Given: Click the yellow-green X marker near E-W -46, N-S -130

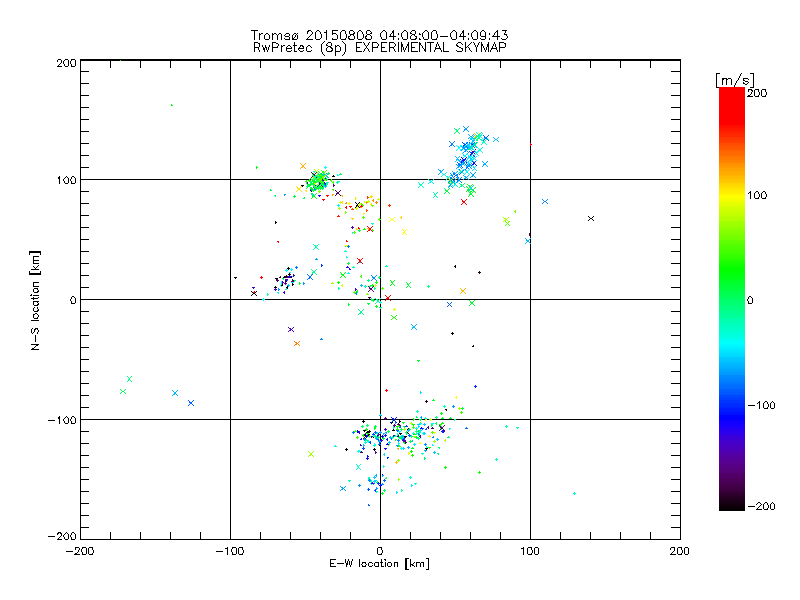Looking at the screenshot, I should click(311, 454).
